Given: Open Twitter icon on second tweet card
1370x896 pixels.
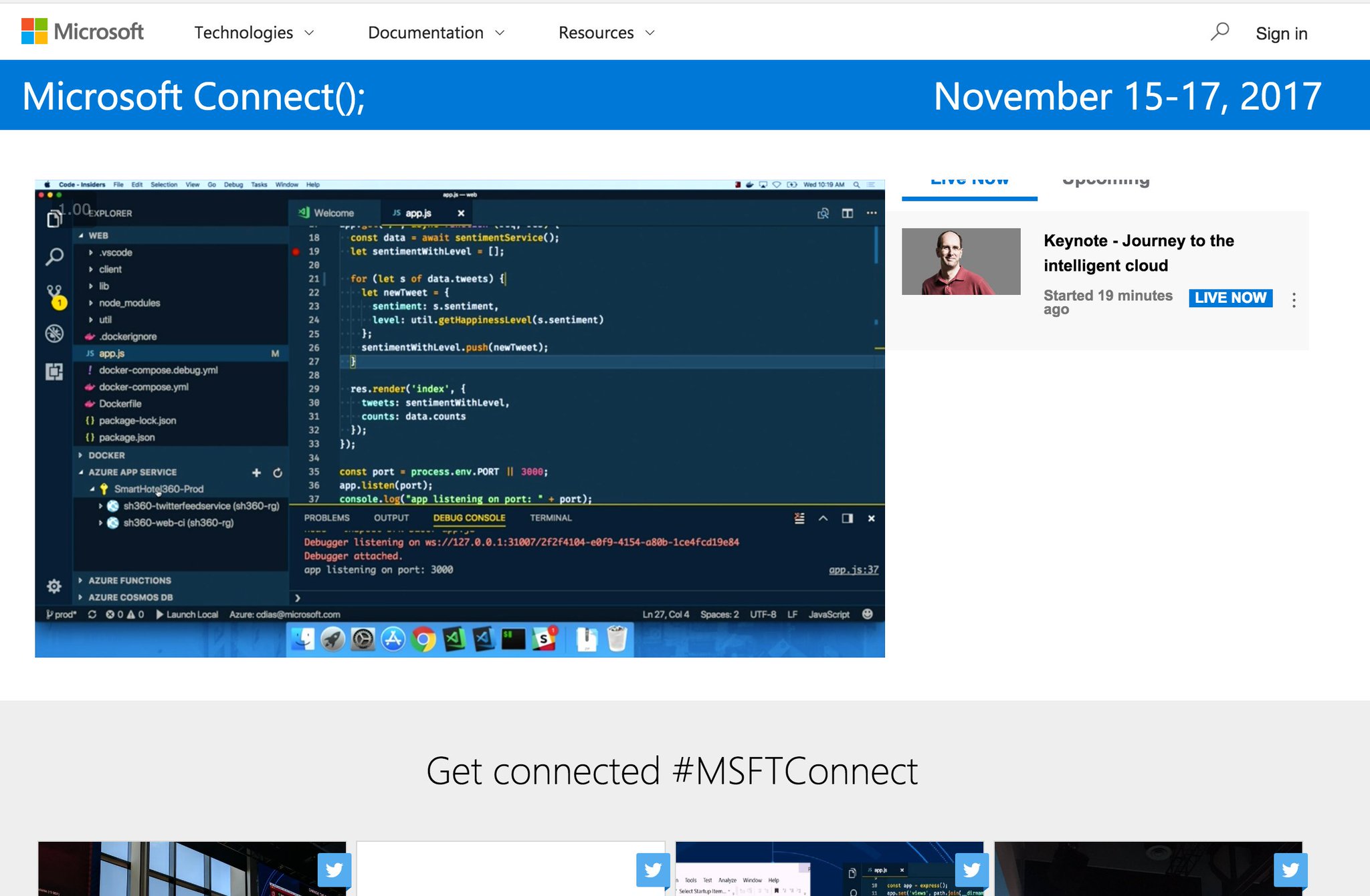Looking at the screenshot, I should [x=653, y=869].
